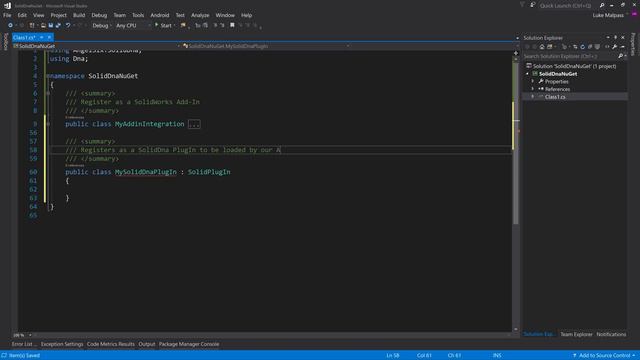This screenshot has height=360, width=640.
Task: Click the Save All icon in the toolbar
Action: 58,25
